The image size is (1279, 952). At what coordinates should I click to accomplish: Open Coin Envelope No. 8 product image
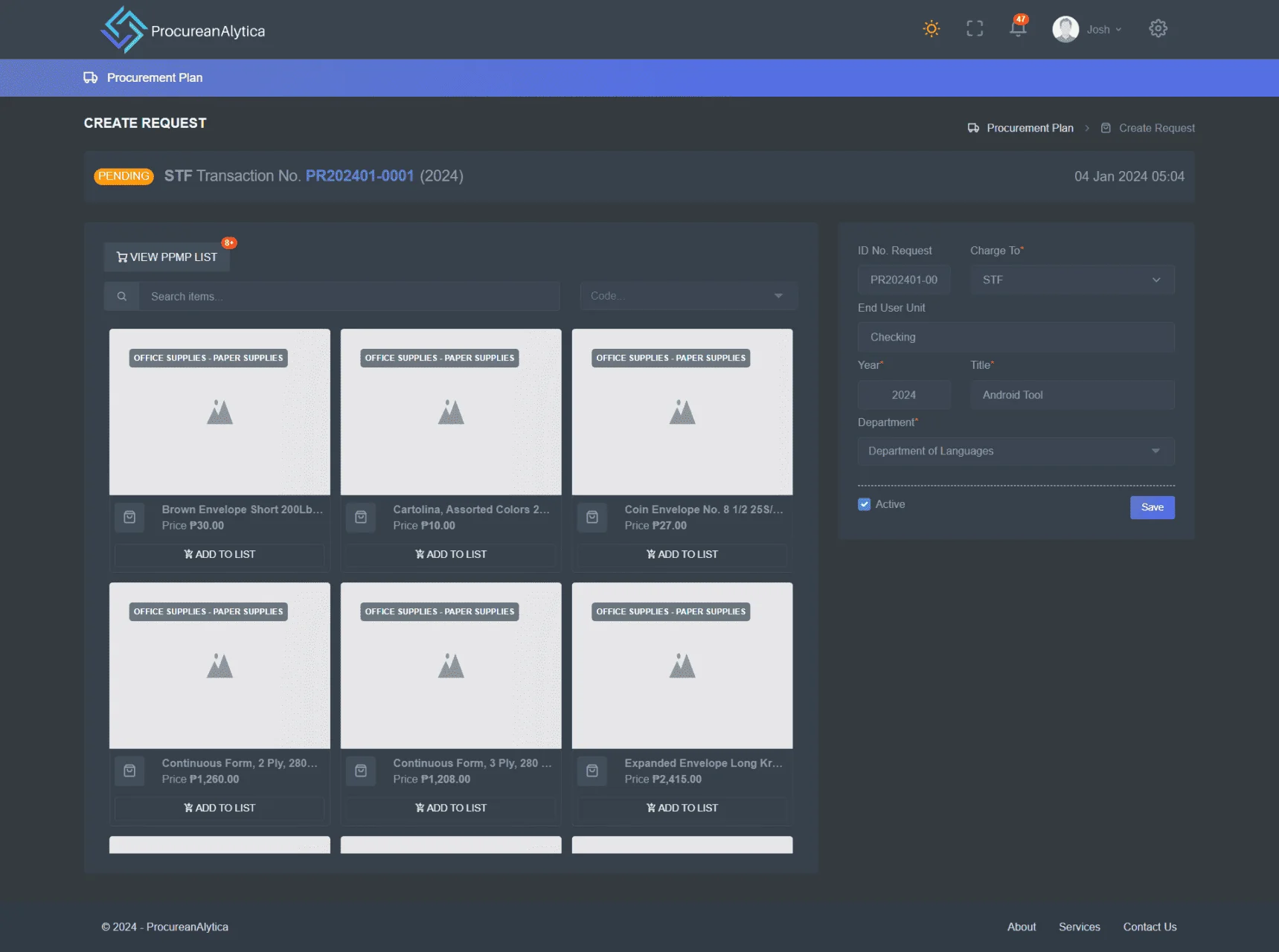tap(682, 412)
